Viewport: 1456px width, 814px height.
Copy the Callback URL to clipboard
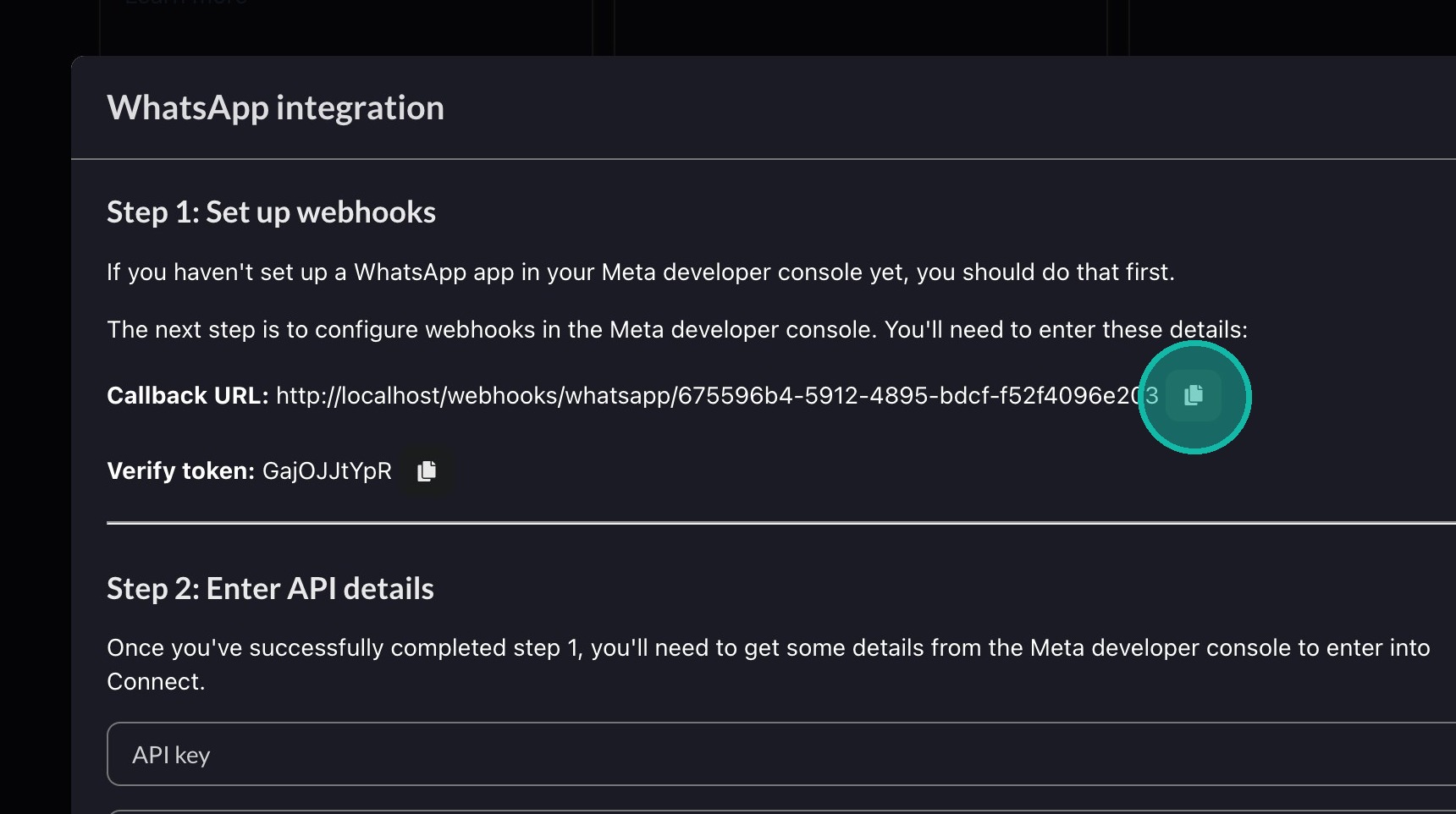[x=1194, y=395]
